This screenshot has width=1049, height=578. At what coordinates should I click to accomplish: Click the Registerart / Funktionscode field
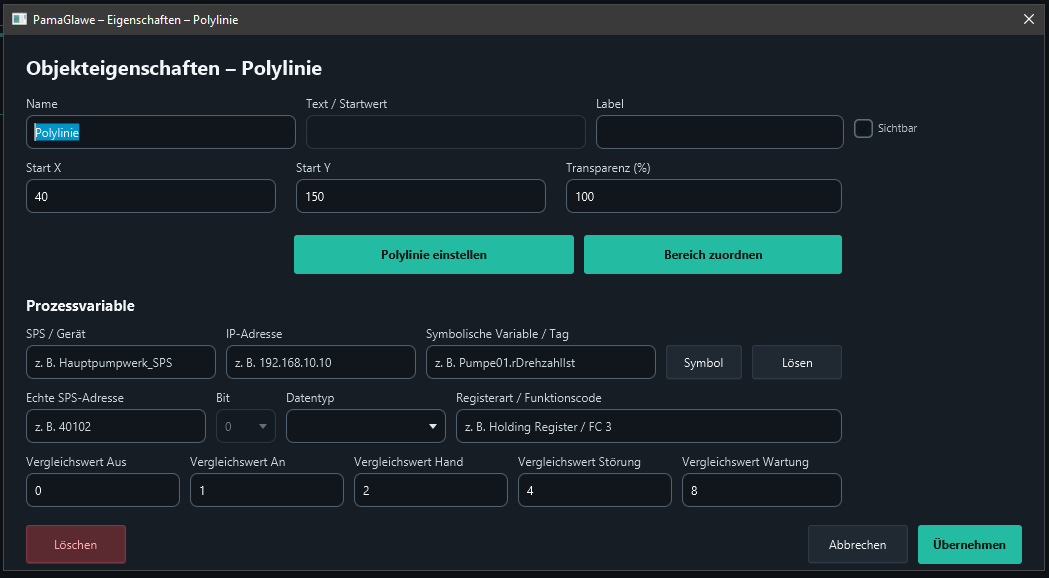click(x=649, y=426)
